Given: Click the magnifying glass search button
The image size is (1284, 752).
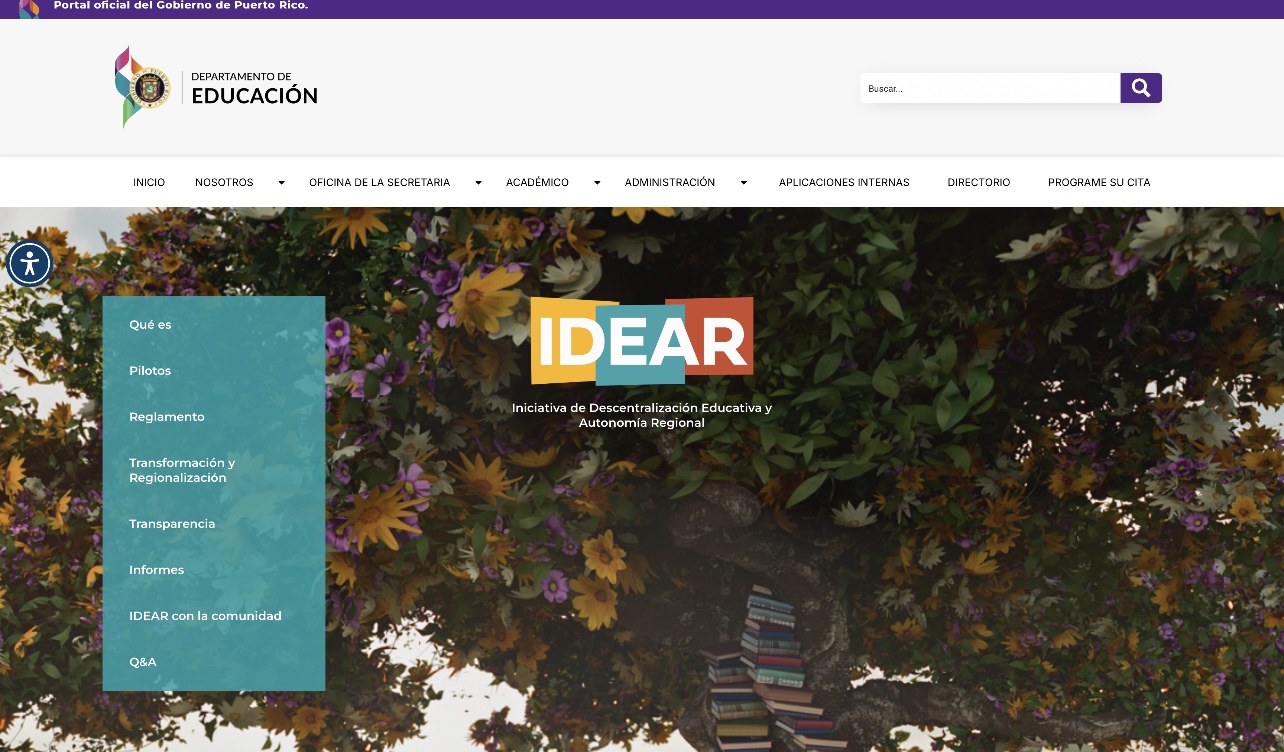Looking at the screenshot, I should [x=1141, y=88].
